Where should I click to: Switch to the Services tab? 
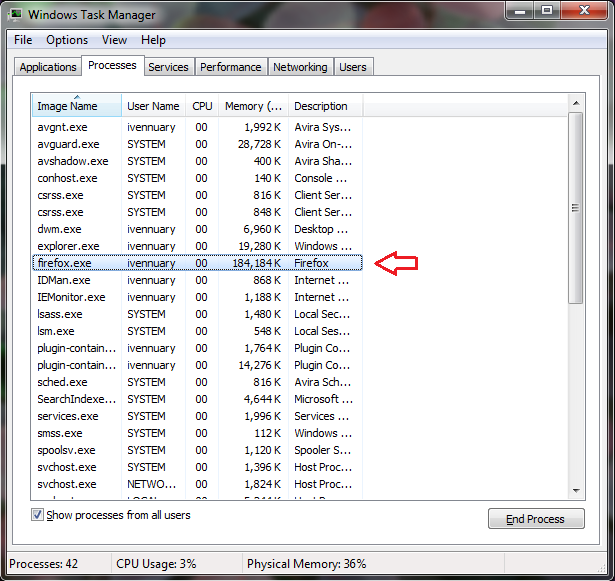click(169, 67)
